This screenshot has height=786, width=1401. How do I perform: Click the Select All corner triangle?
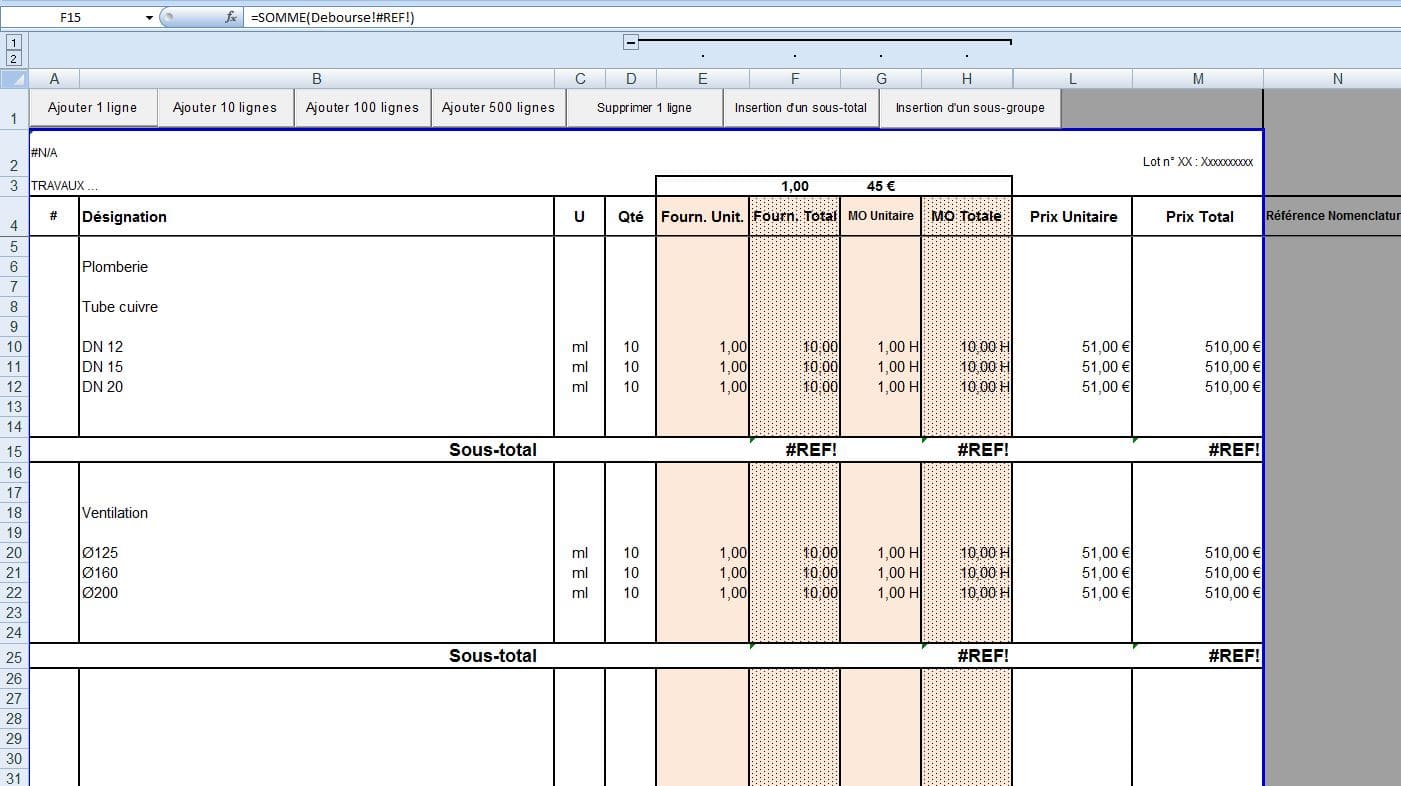click(x=14, y=79)
